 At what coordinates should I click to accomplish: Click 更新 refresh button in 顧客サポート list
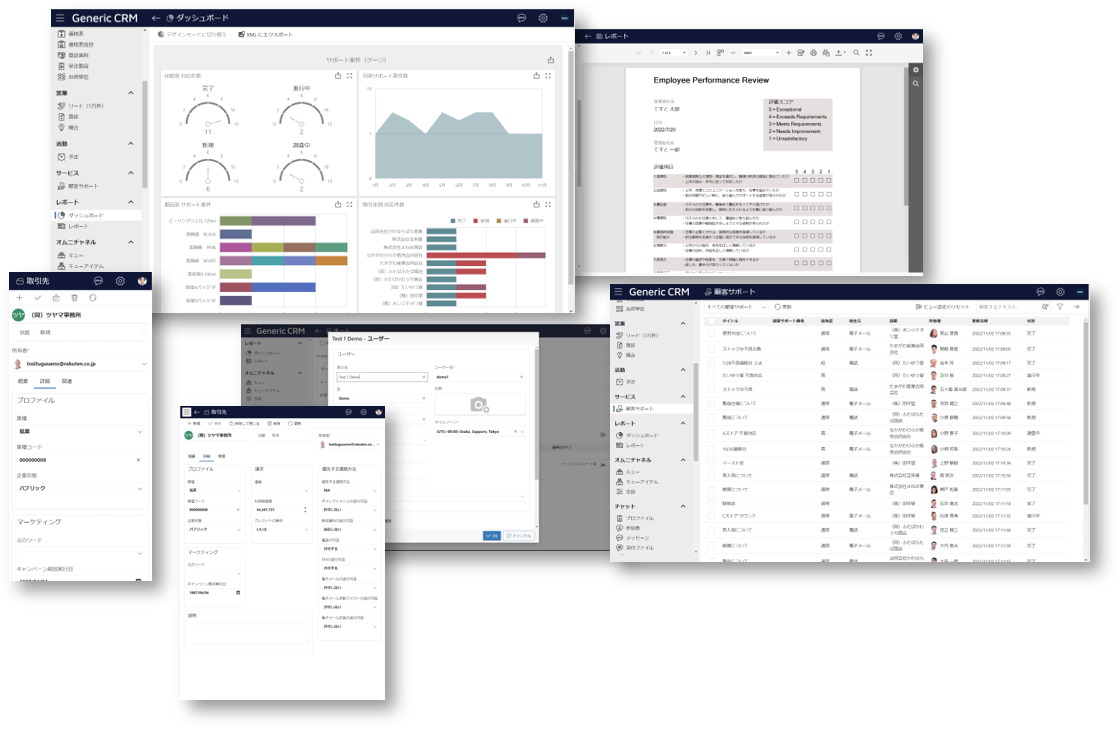pyautogui.click(x=783, y=307)
